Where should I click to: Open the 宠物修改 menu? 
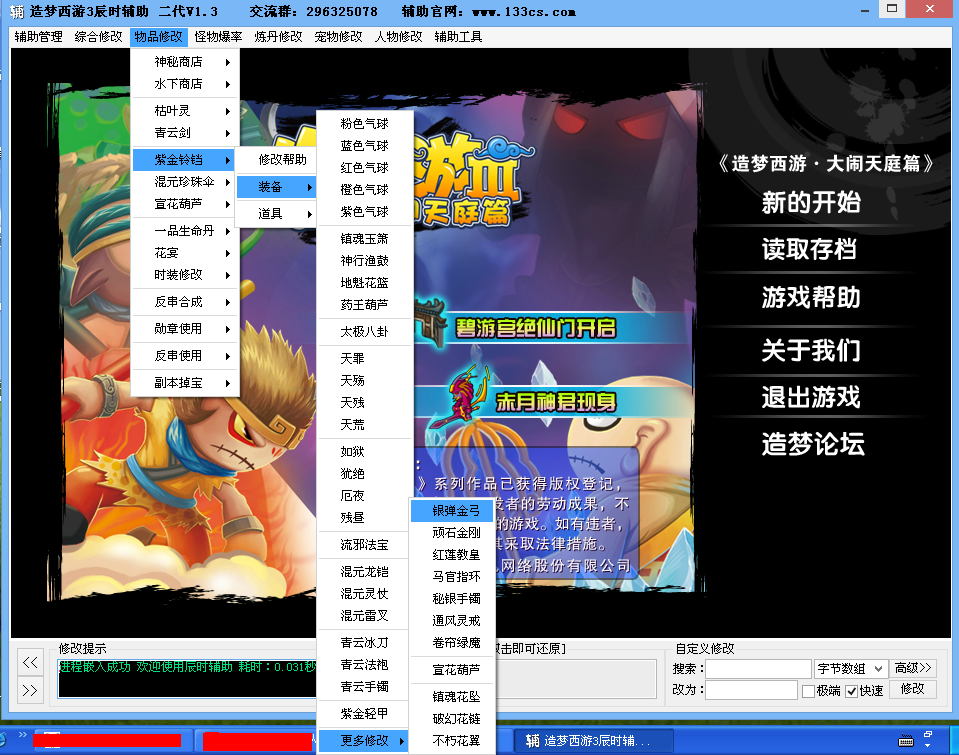[338, 37]
